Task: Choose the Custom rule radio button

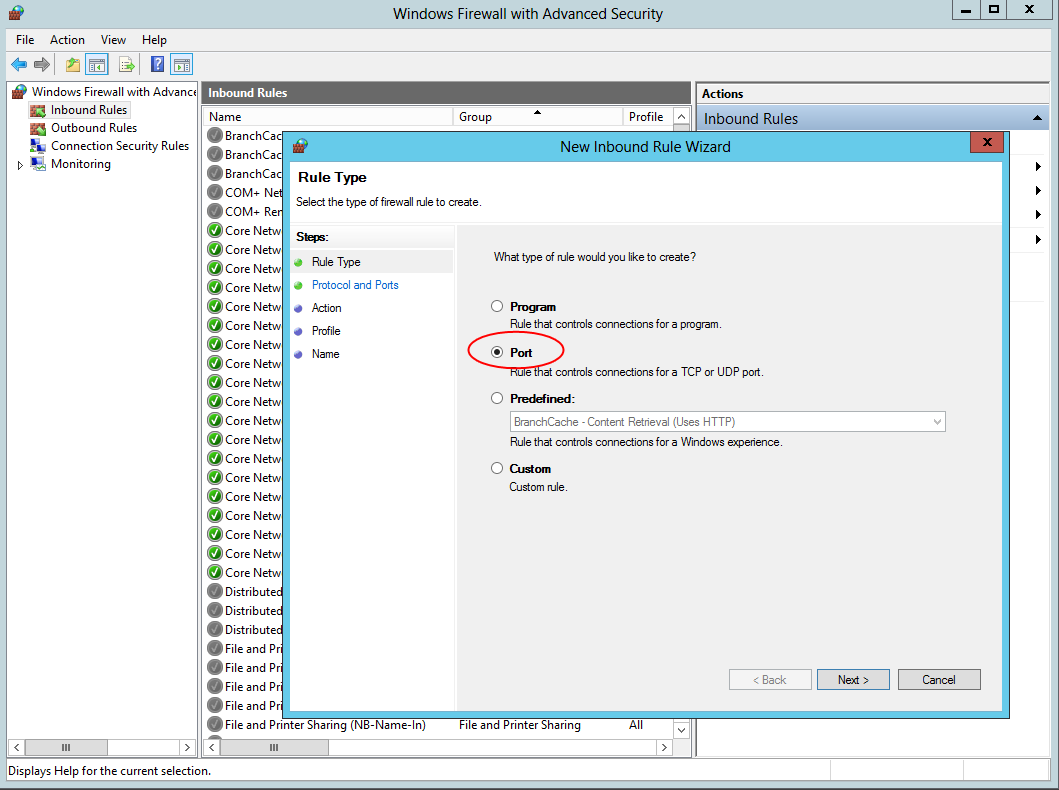Action: click(x=497, y=468)
